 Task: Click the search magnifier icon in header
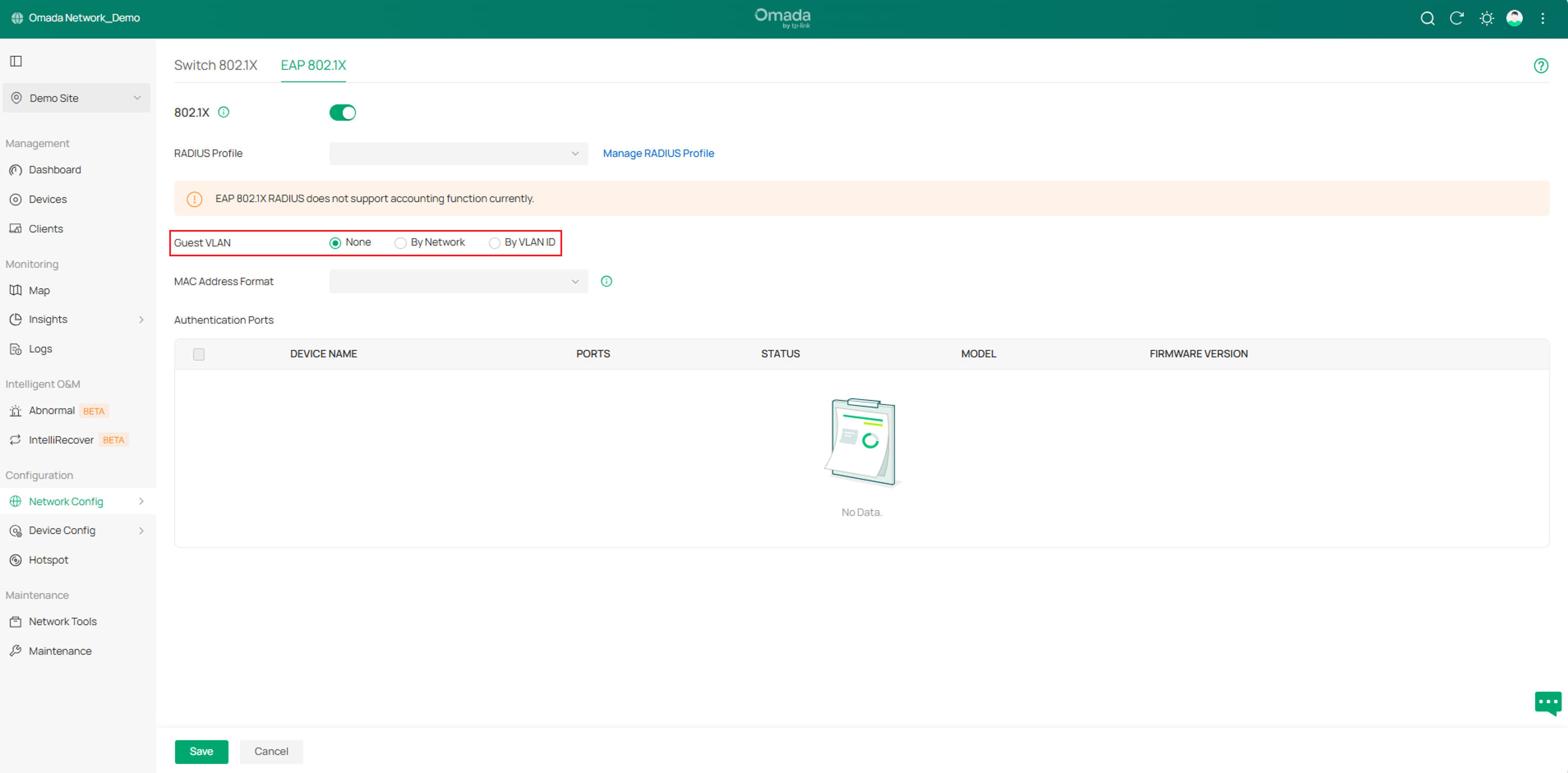point(1428,18)
